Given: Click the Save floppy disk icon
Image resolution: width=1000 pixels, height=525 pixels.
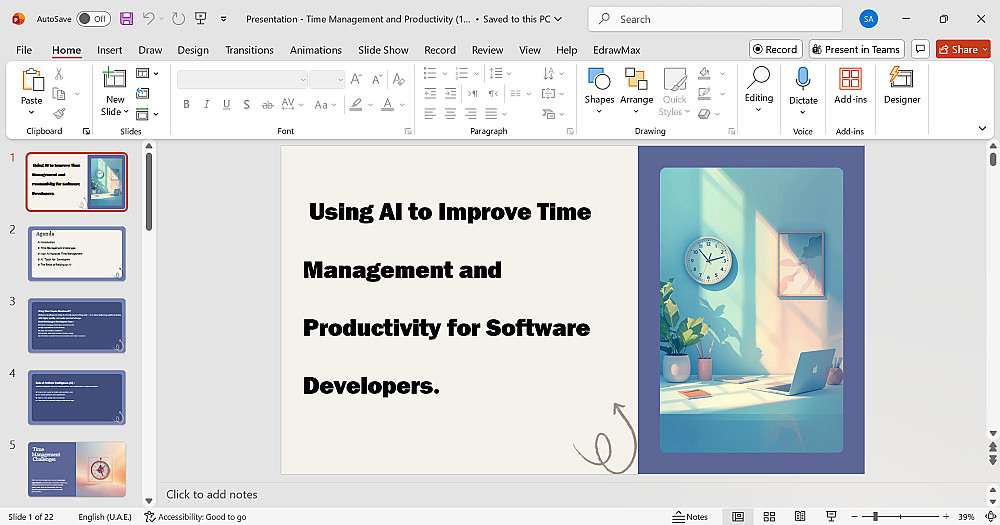Looking at the screenshot, I should (x=126, y=18).
